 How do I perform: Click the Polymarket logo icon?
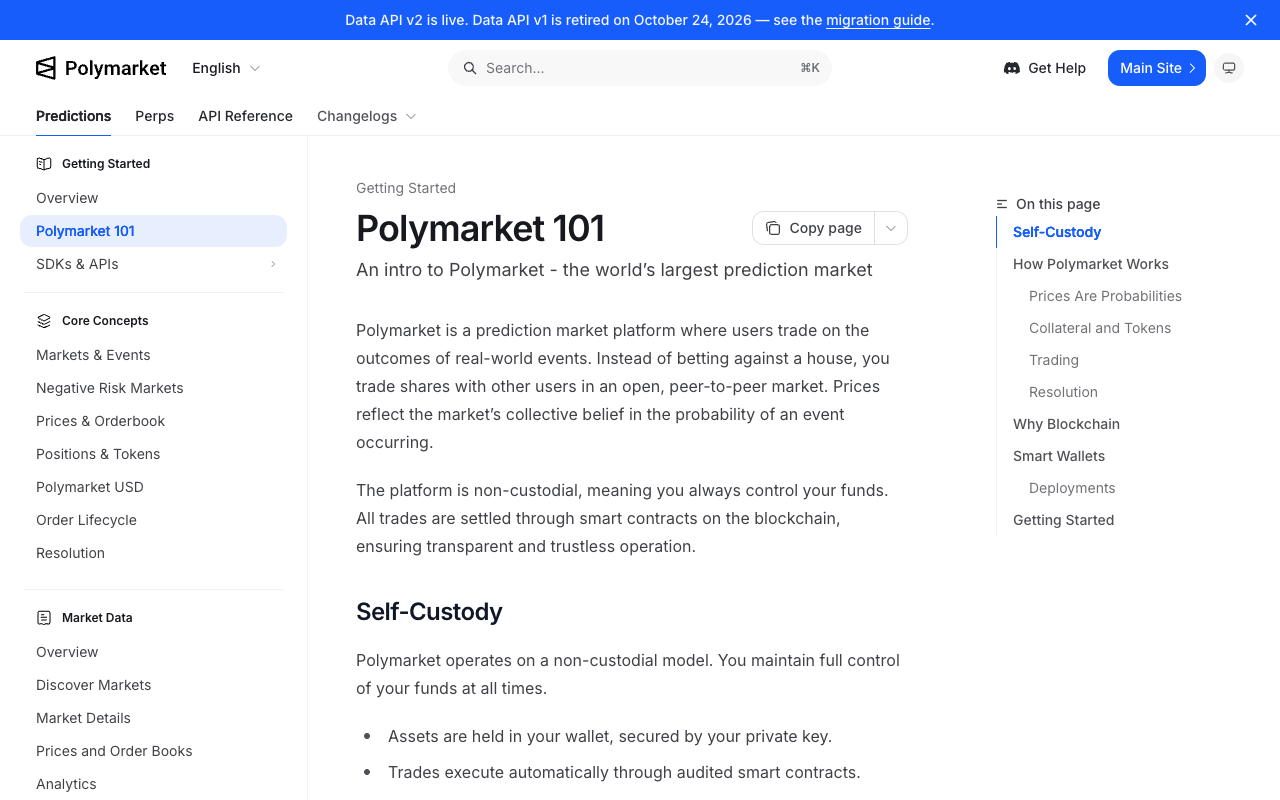pos(46,68)
